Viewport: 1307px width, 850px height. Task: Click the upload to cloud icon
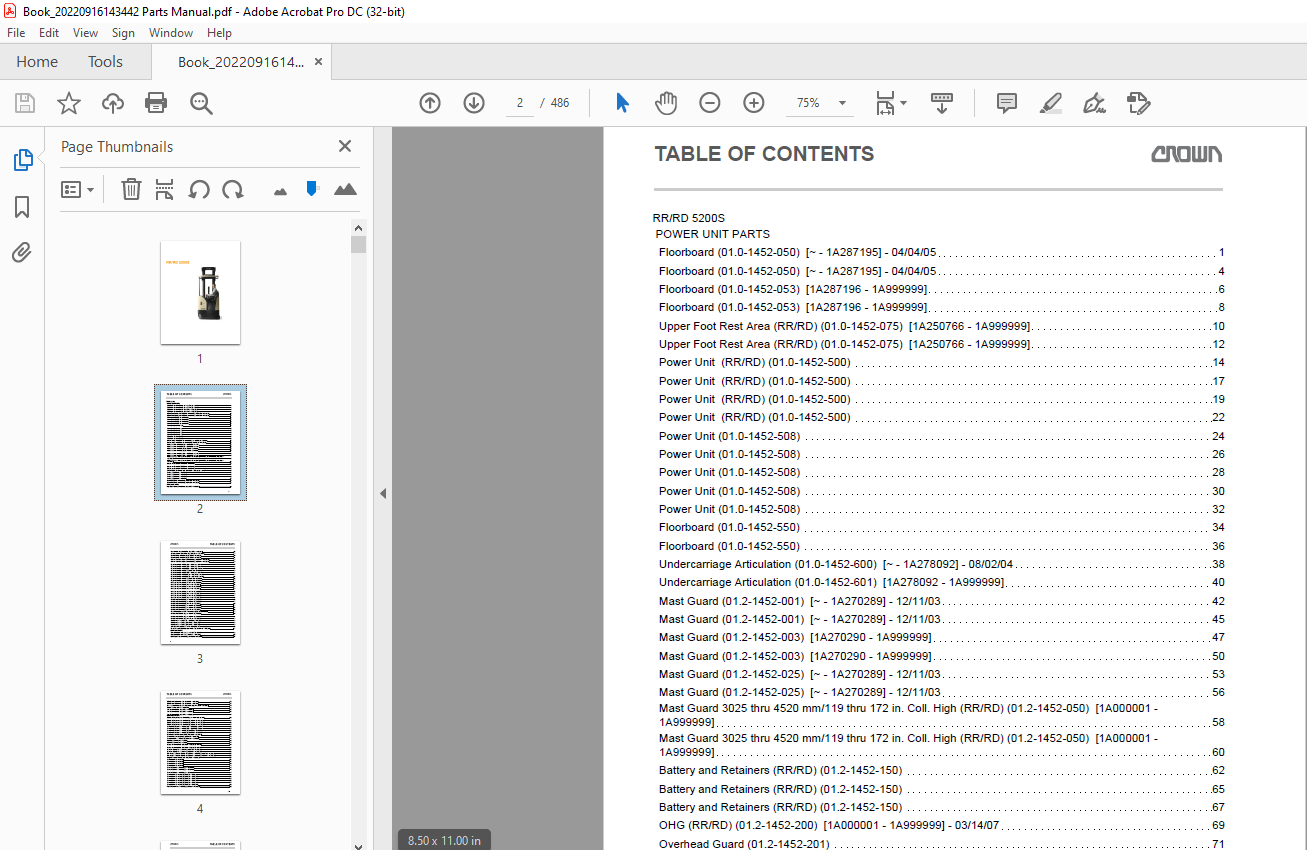point(113,103)
